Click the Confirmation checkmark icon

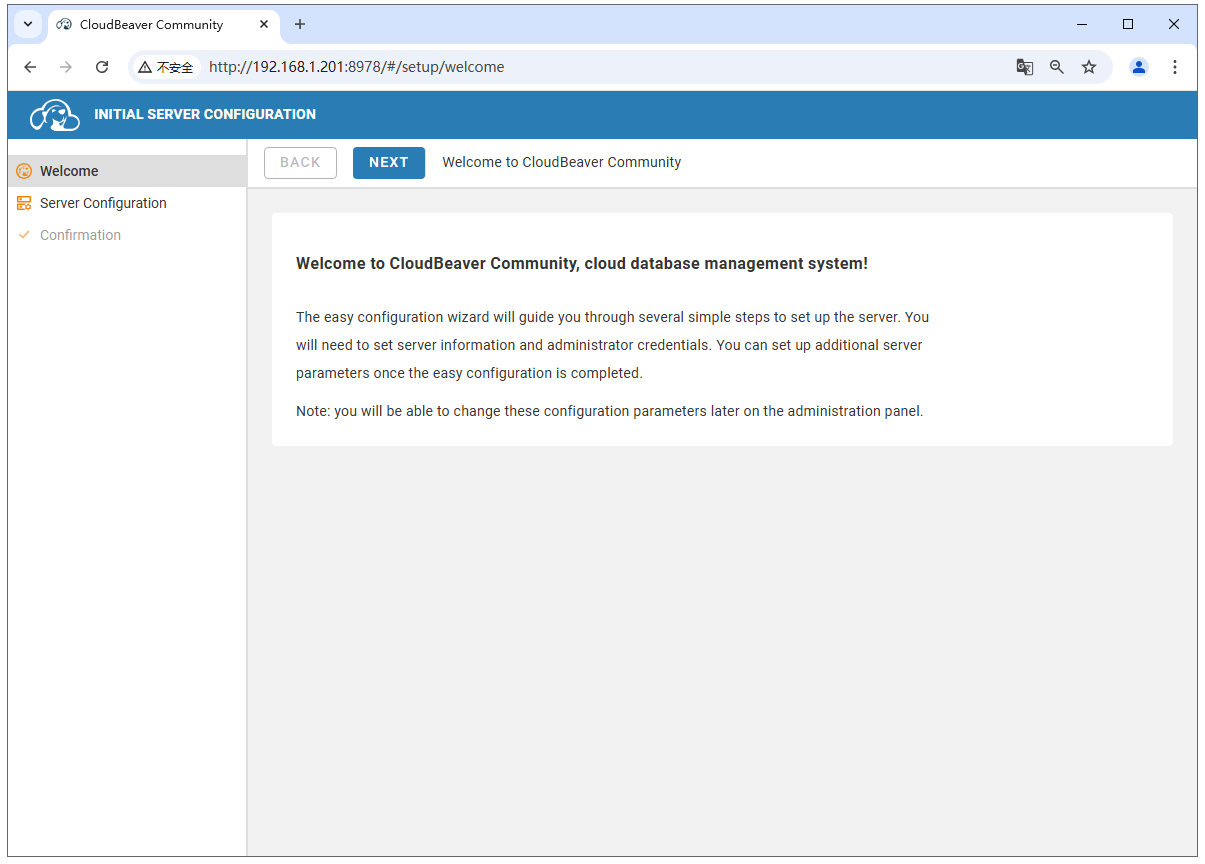click(x=24, y=235)
